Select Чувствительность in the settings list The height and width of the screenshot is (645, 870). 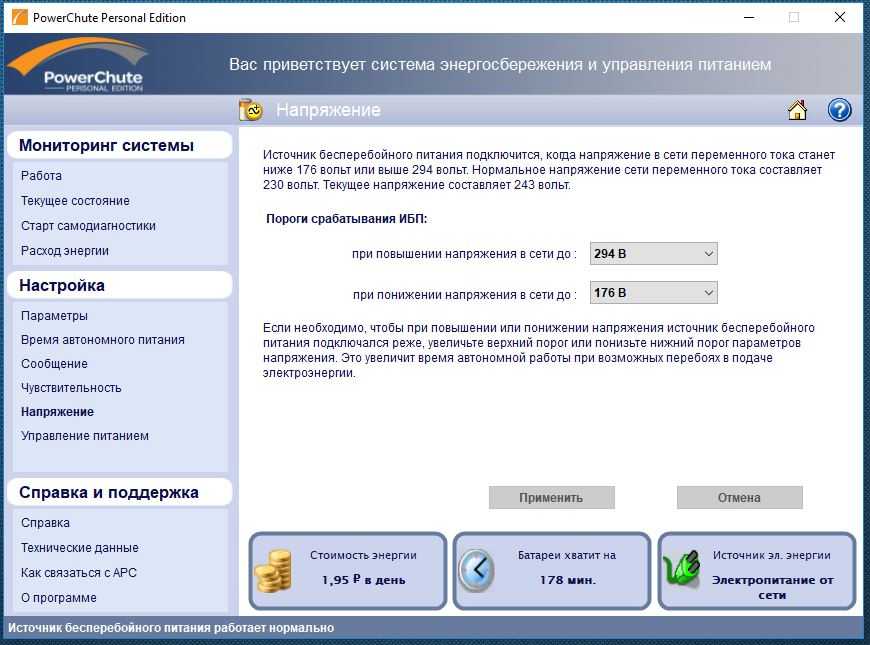coord(71,388)
